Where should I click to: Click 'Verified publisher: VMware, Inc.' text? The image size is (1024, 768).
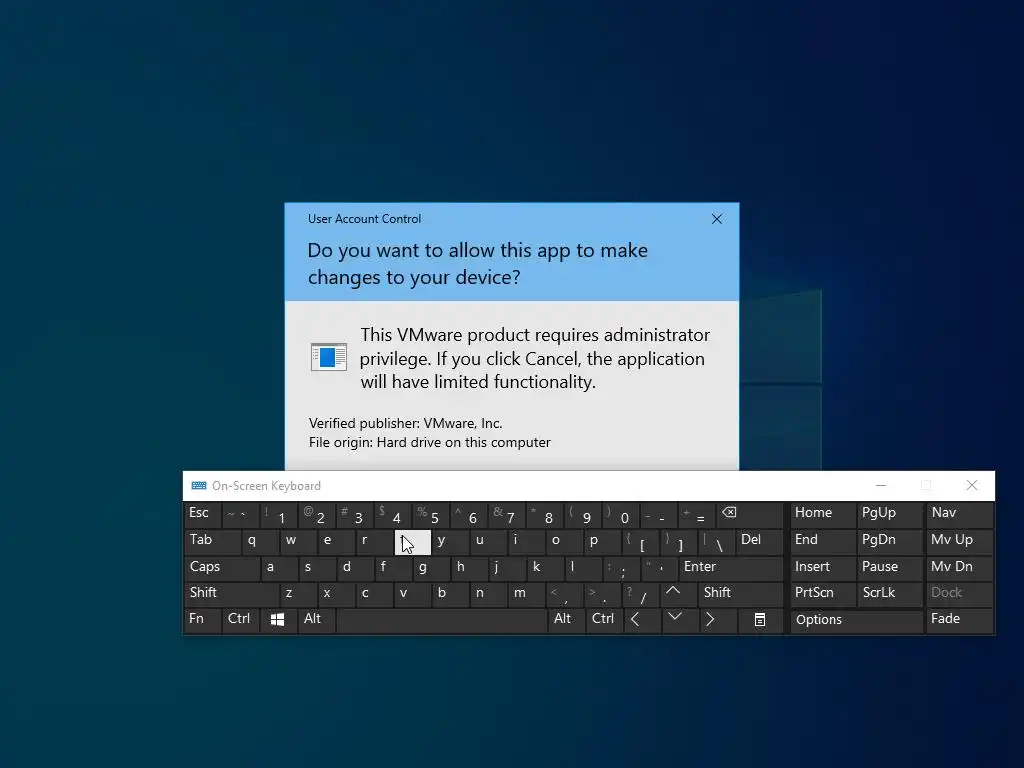406,423
